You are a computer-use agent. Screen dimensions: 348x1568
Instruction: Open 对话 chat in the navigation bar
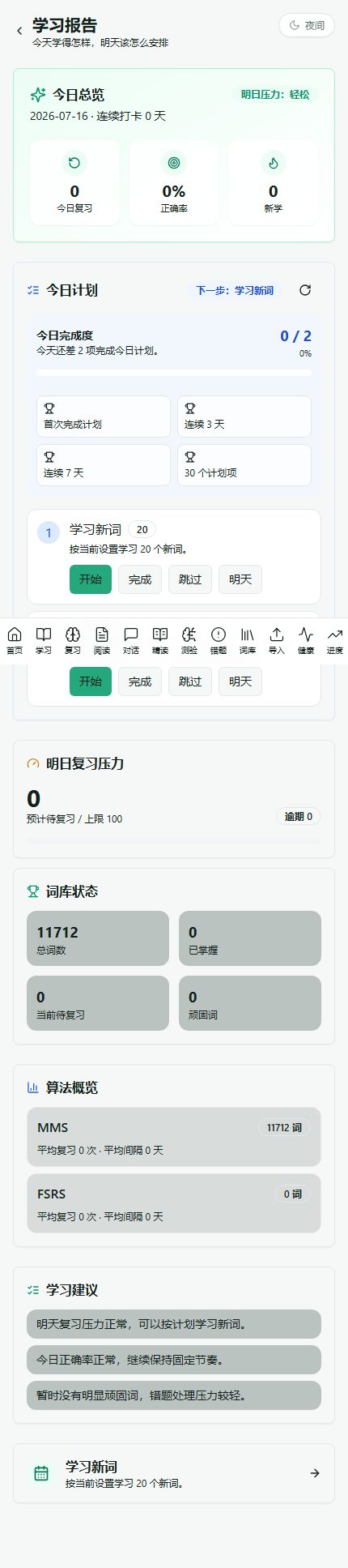131,640
